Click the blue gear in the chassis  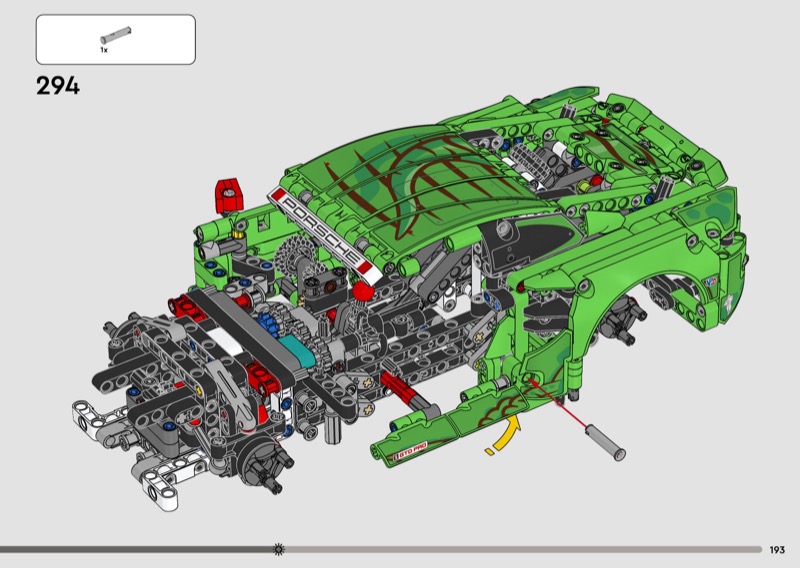(268, 327)
